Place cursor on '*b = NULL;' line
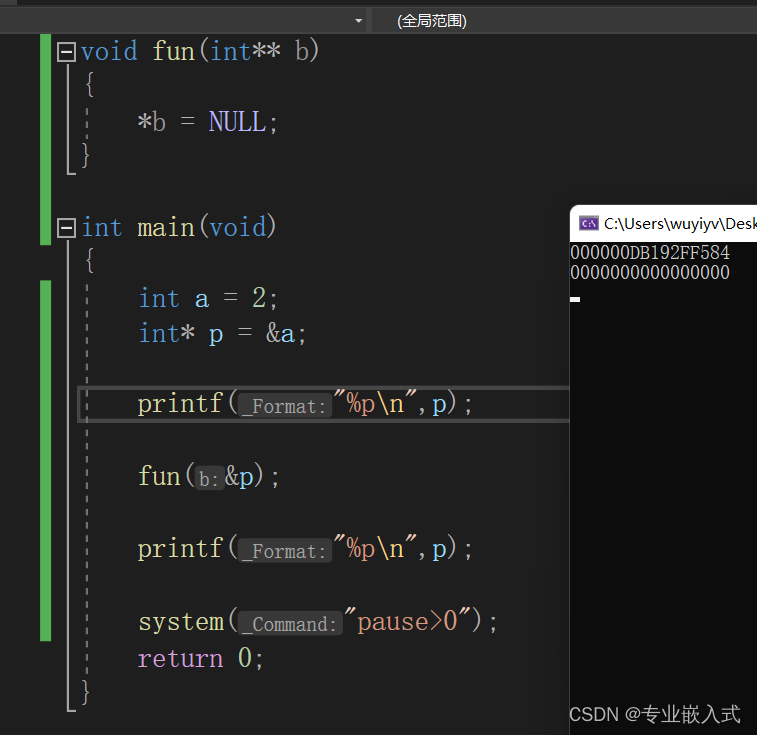The height and width of the screenshot is (735, 757). (x=208, y=122)
